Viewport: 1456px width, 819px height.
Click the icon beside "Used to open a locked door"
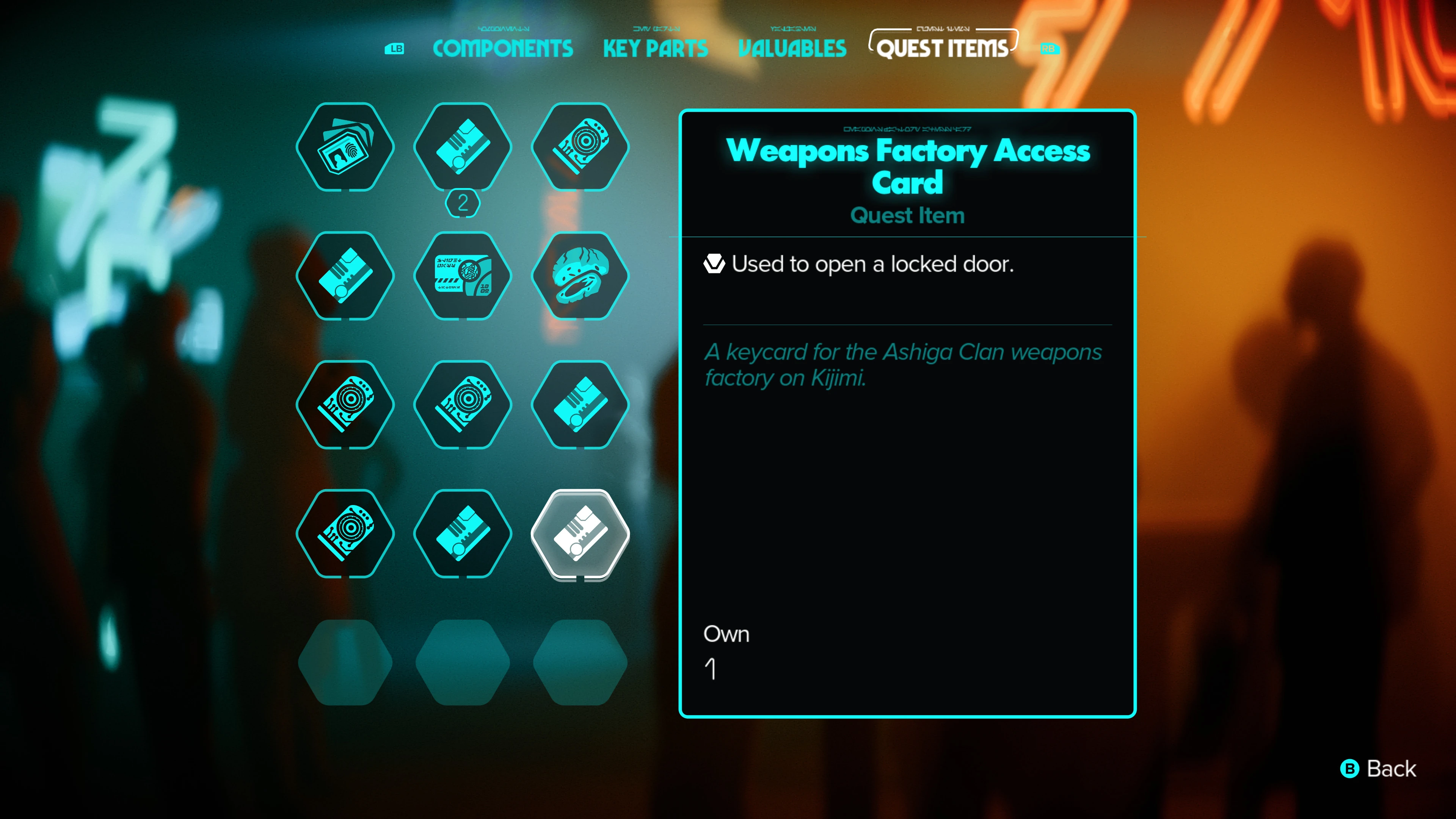coord(714,264)
